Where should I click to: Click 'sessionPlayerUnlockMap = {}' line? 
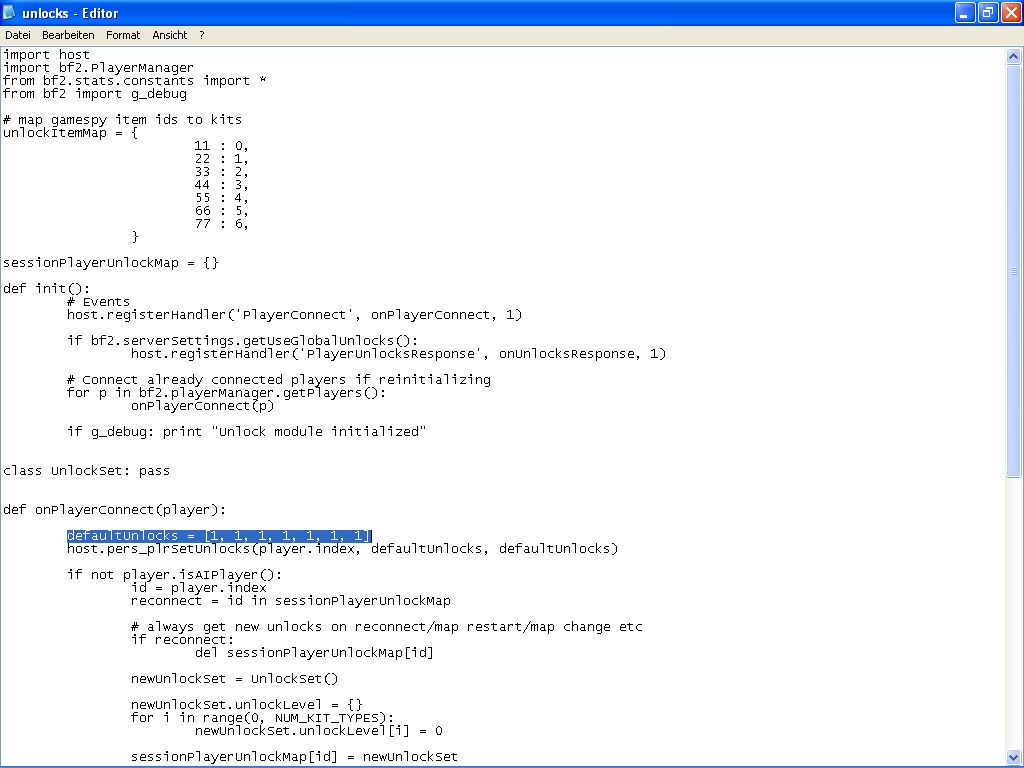[x=111, y=263]
